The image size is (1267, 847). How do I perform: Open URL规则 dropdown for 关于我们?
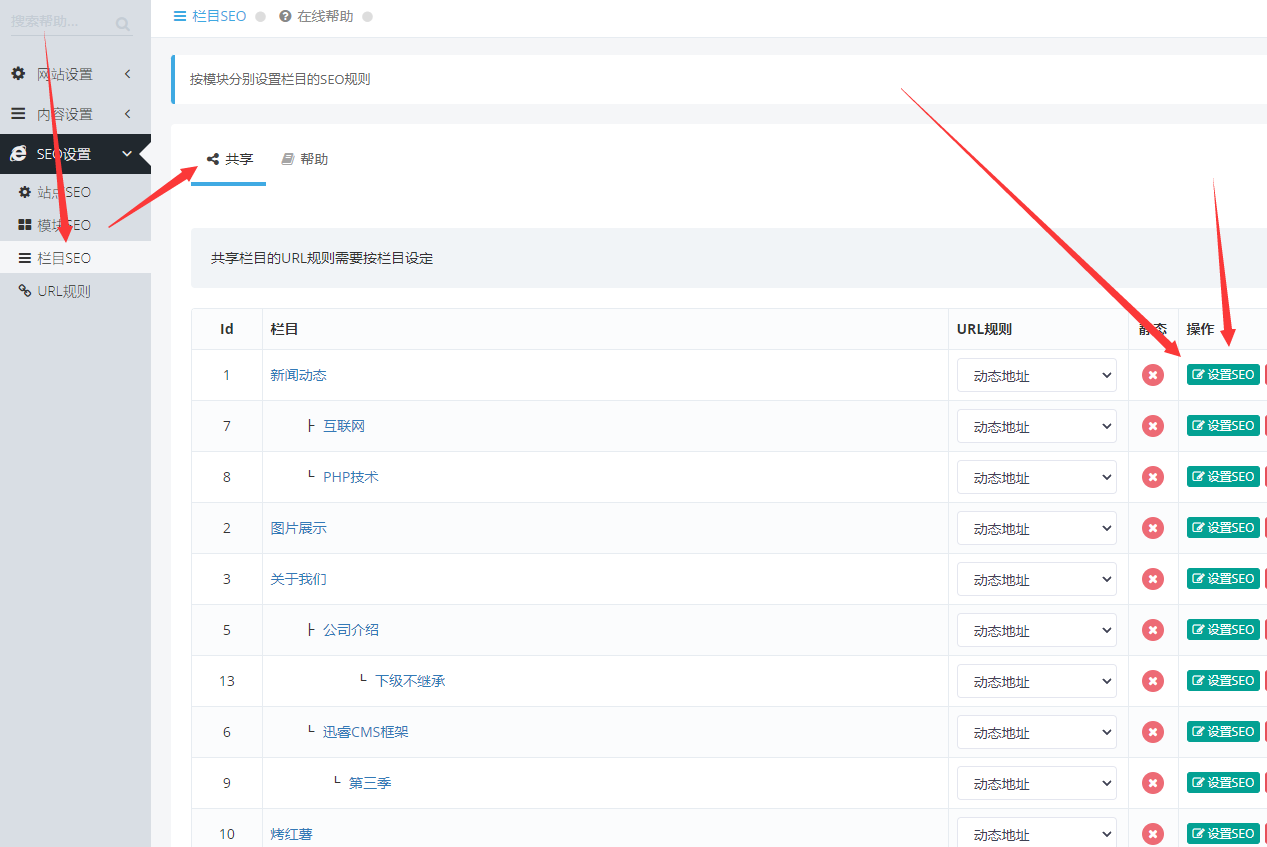pyautogui.click(x=1037, y=580)
